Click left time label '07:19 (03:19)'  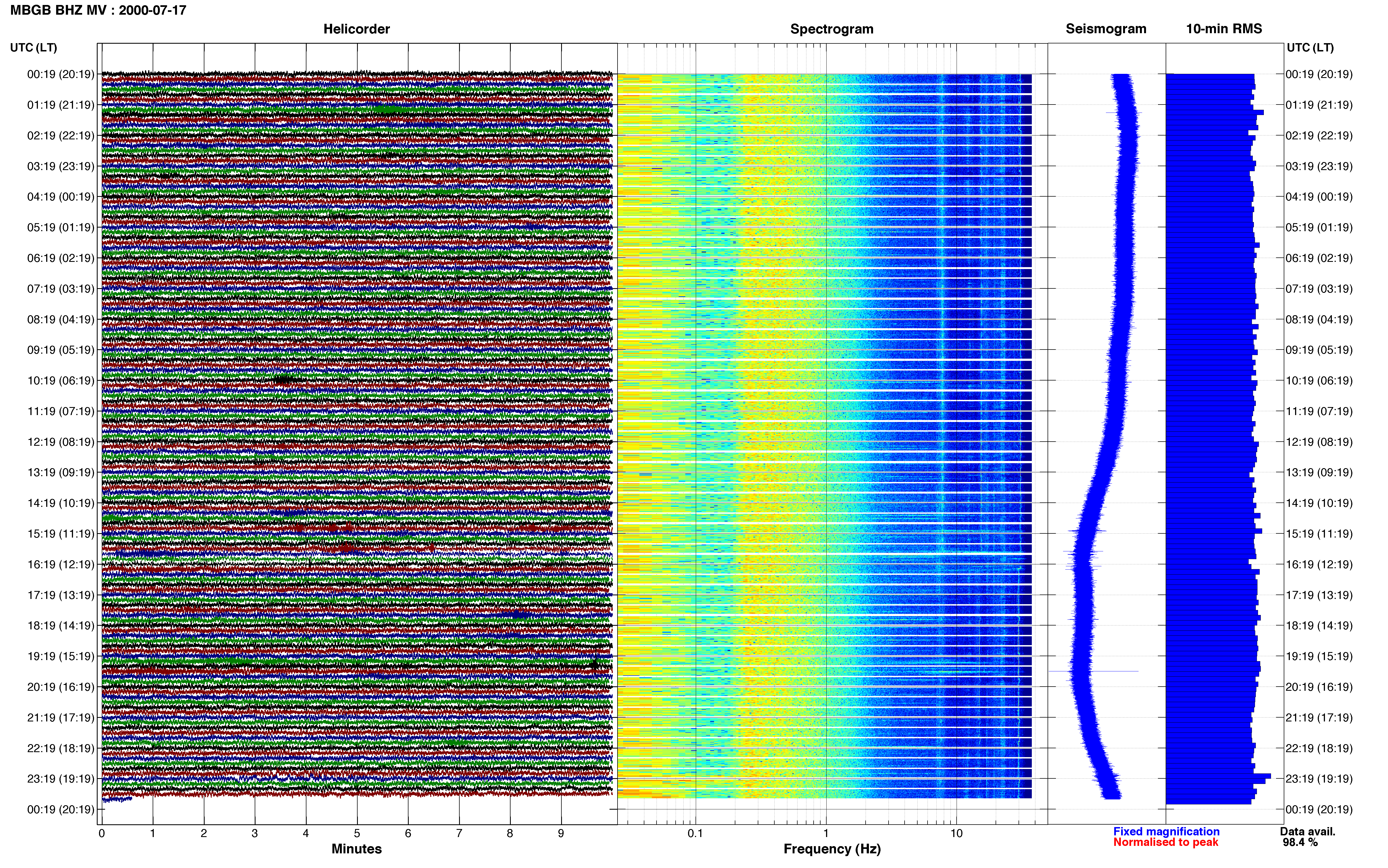point(60,288)
